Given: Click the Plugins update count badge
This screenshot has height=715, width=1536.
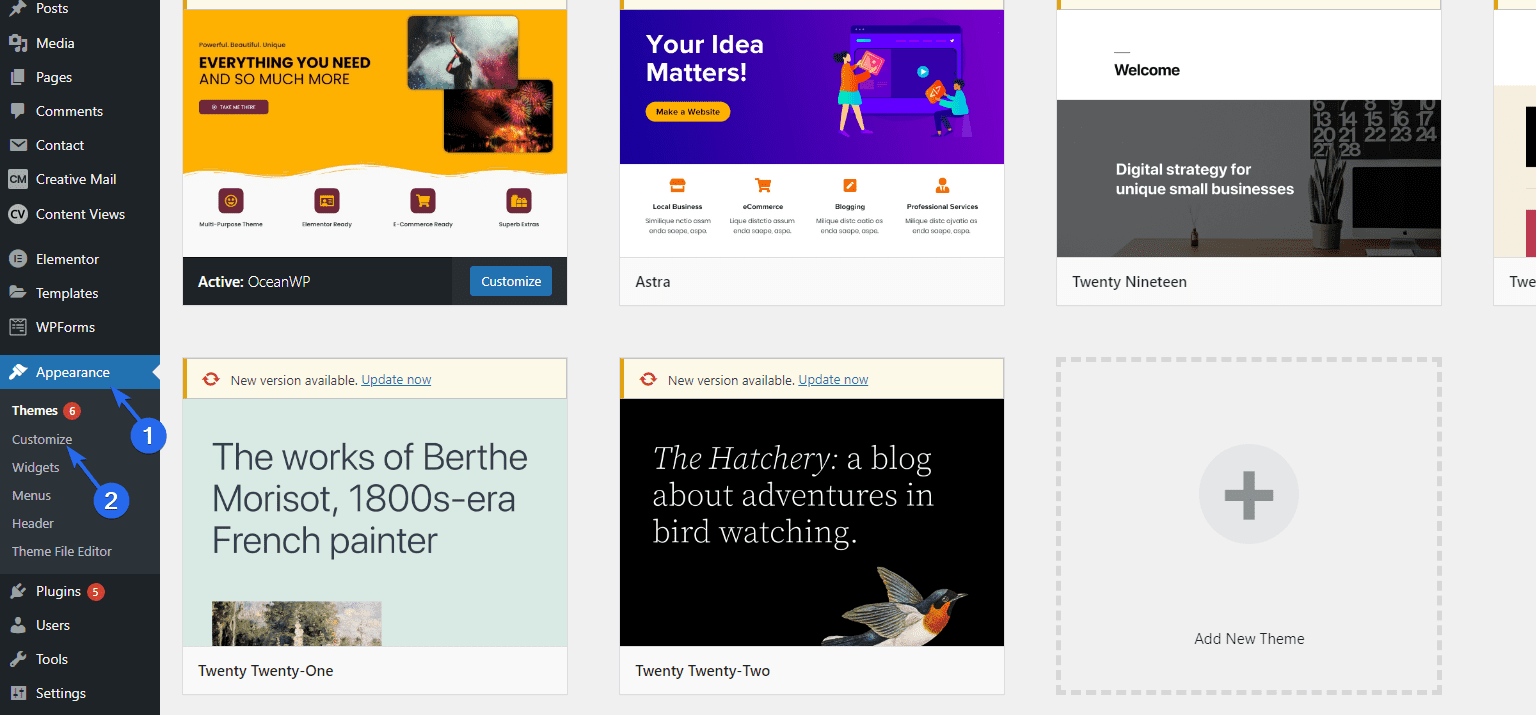Looking at the screenshot, I should pos(96,591).
